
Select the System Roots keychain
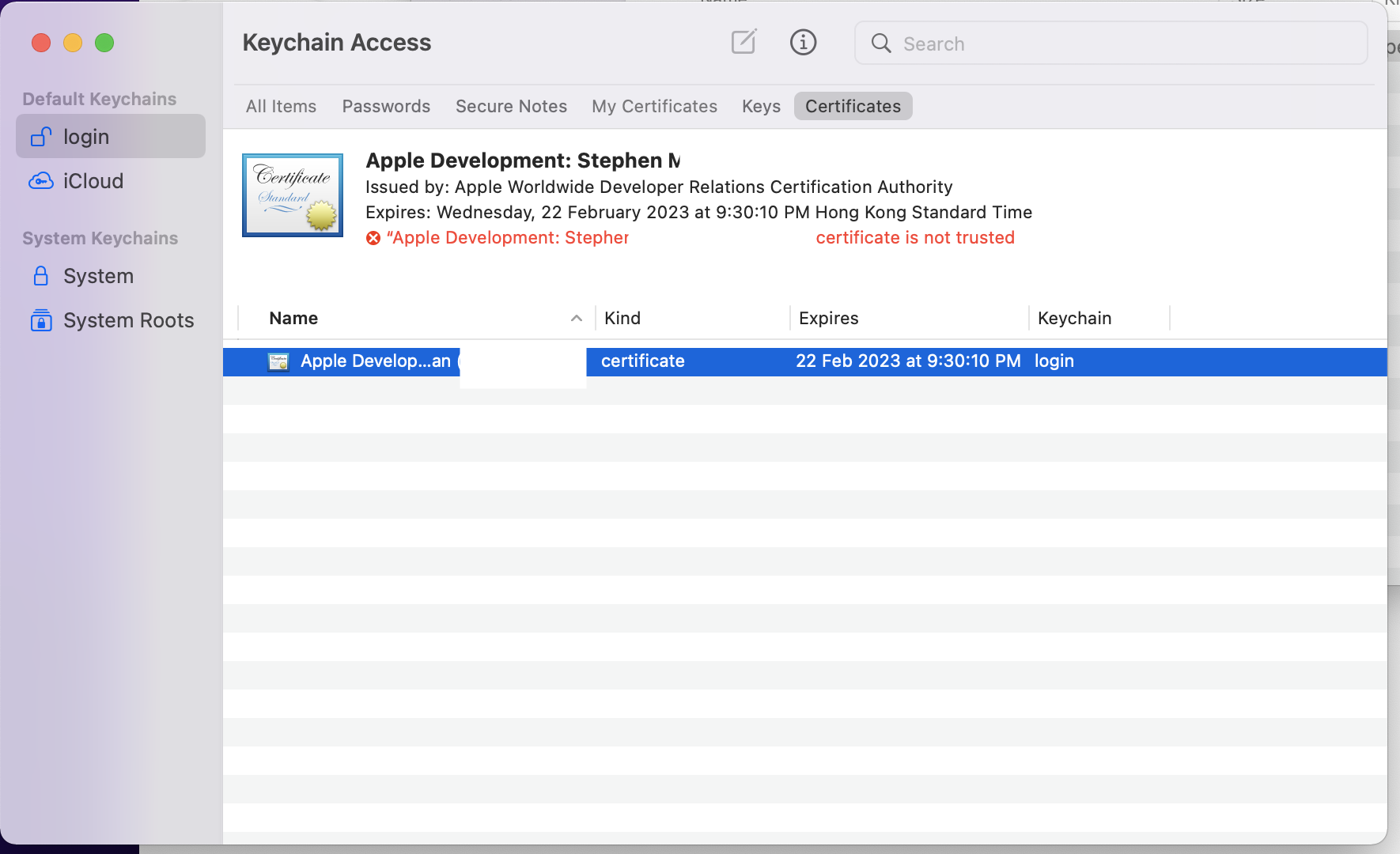(x=111, y=319)
